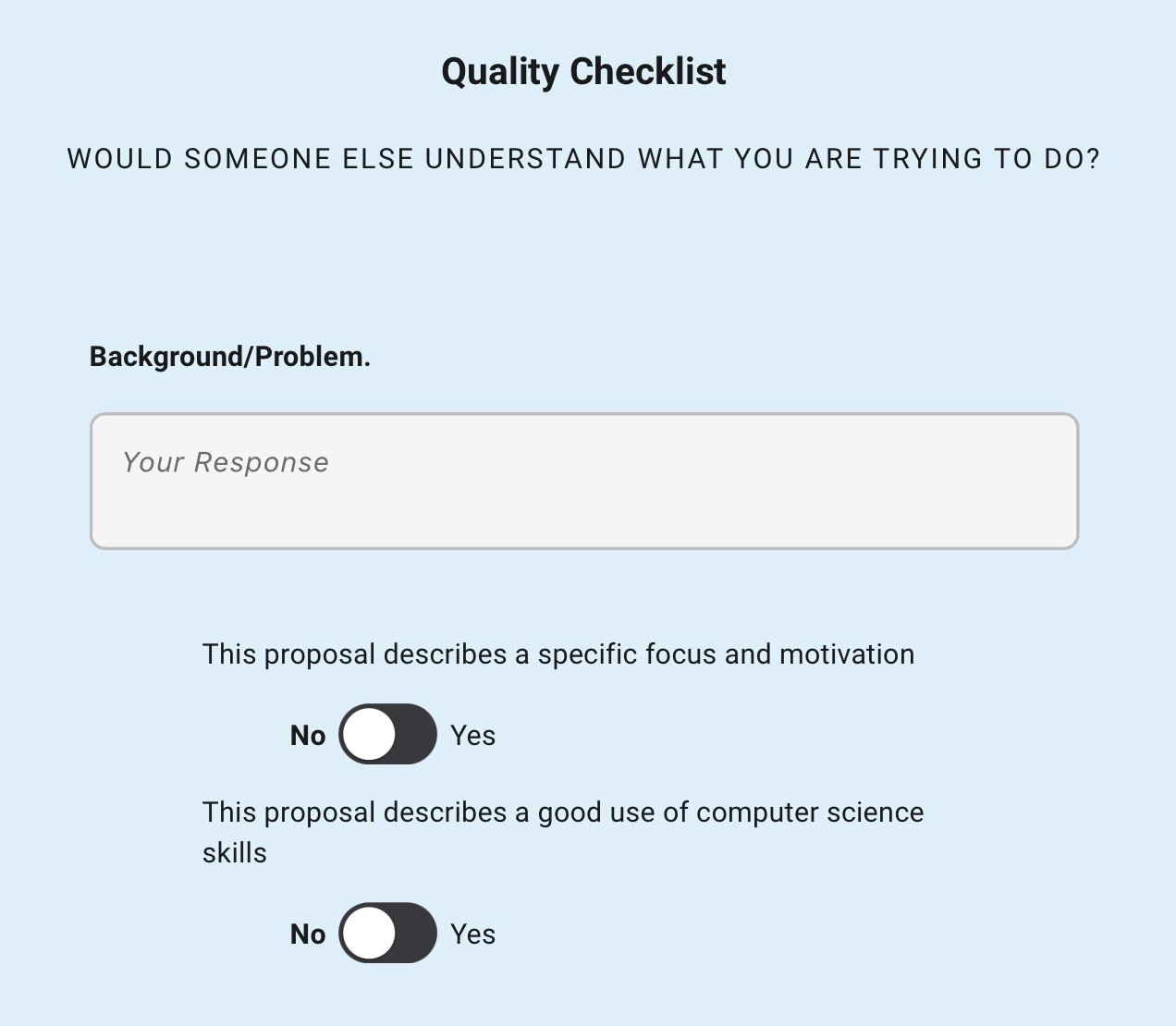The height and width of the screenshot is (1026, 1176).
Task: Toggle the specific focus and motivation switch
Action: (x=387, y=735)
